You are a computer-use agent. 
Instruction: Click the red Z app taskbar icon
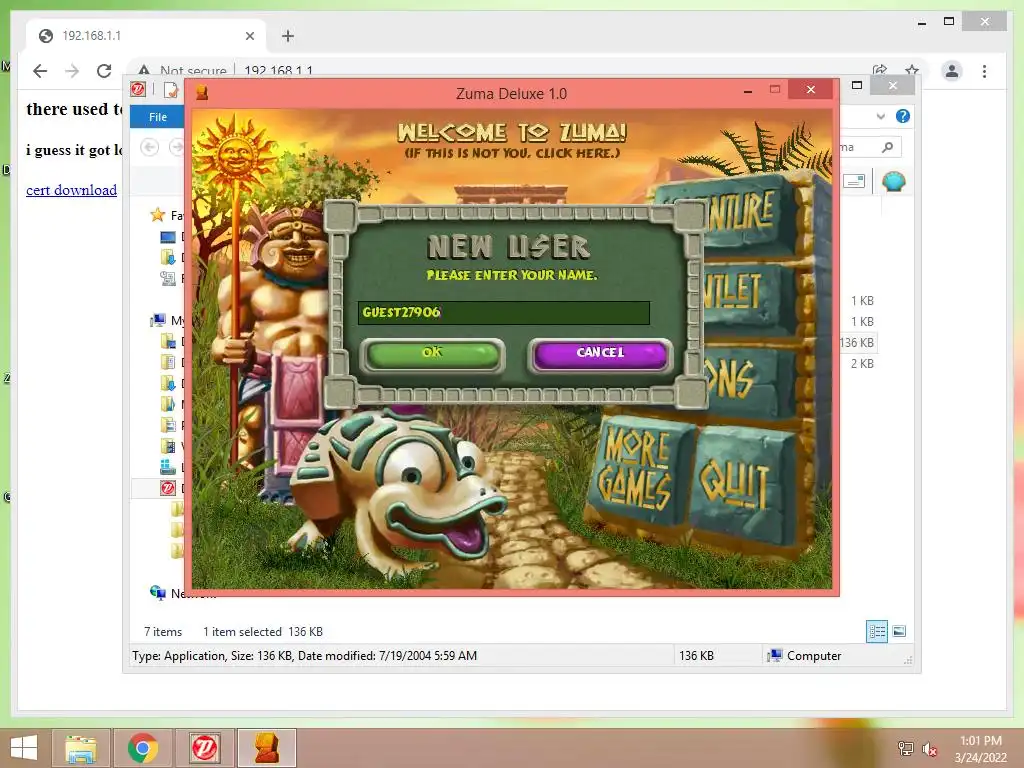click(204, 748)
